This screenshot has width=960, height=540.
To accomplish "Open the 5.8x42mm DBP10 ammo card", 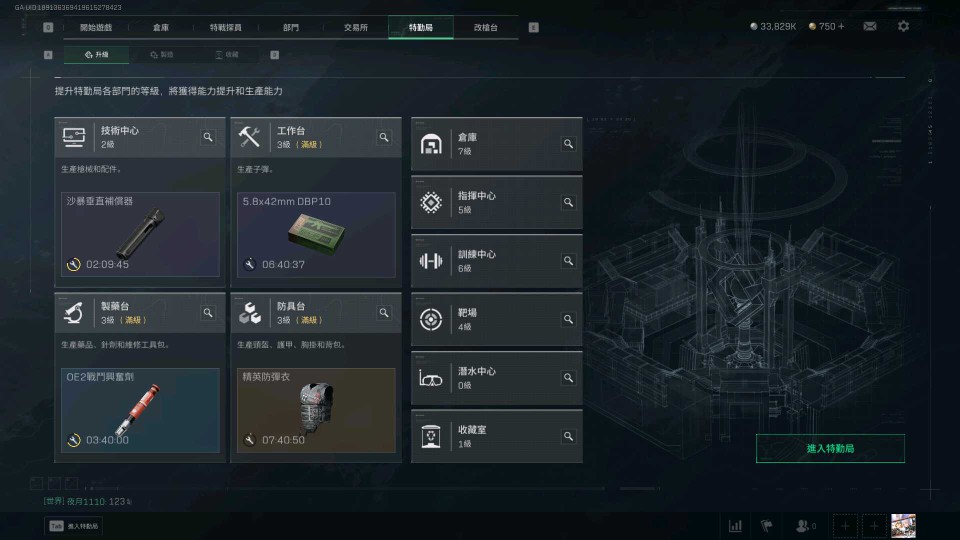I will click(316, 234).
